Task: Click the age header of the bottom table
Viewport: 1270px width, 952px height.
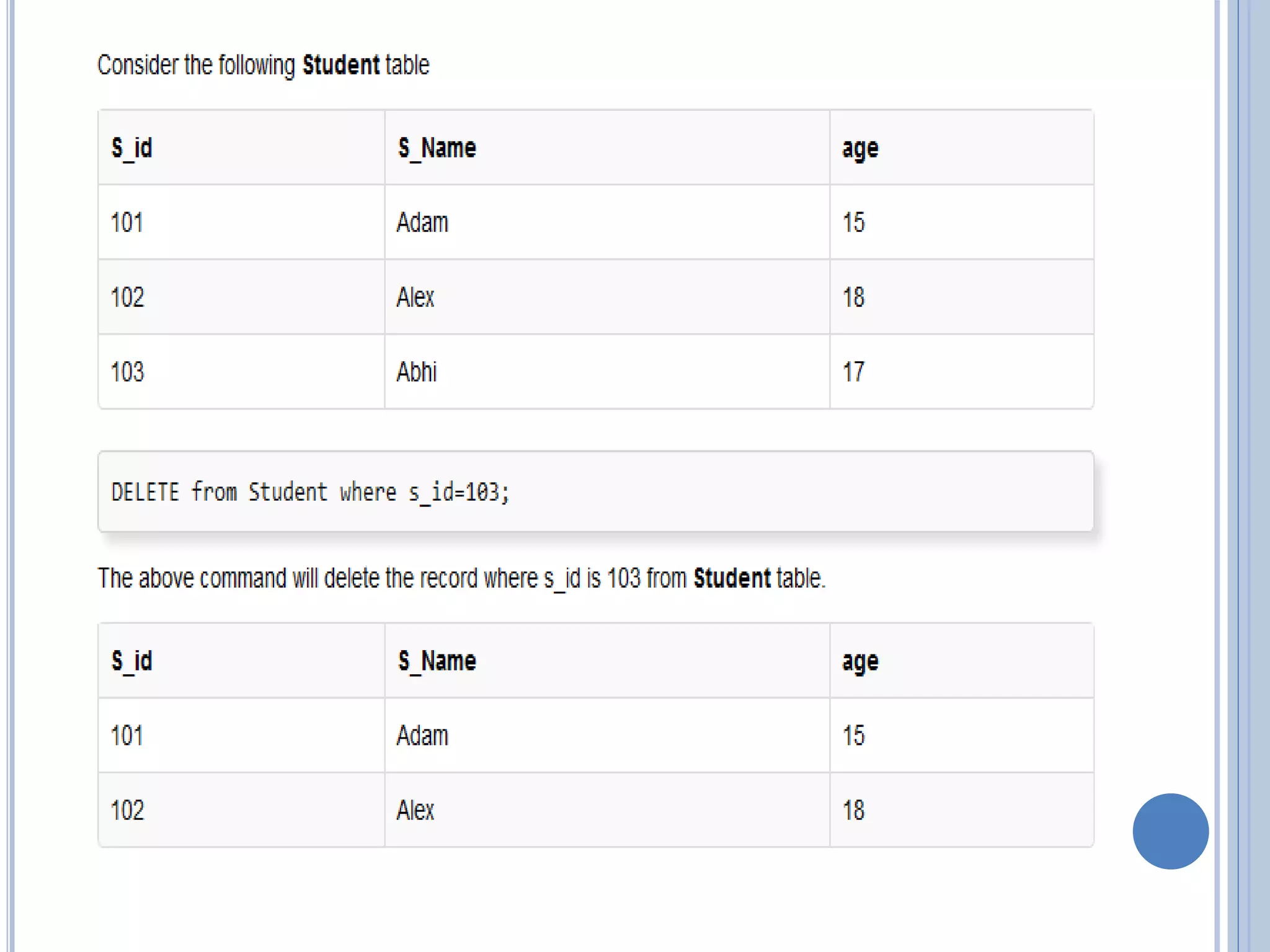Action: click(x=860, y=662)
